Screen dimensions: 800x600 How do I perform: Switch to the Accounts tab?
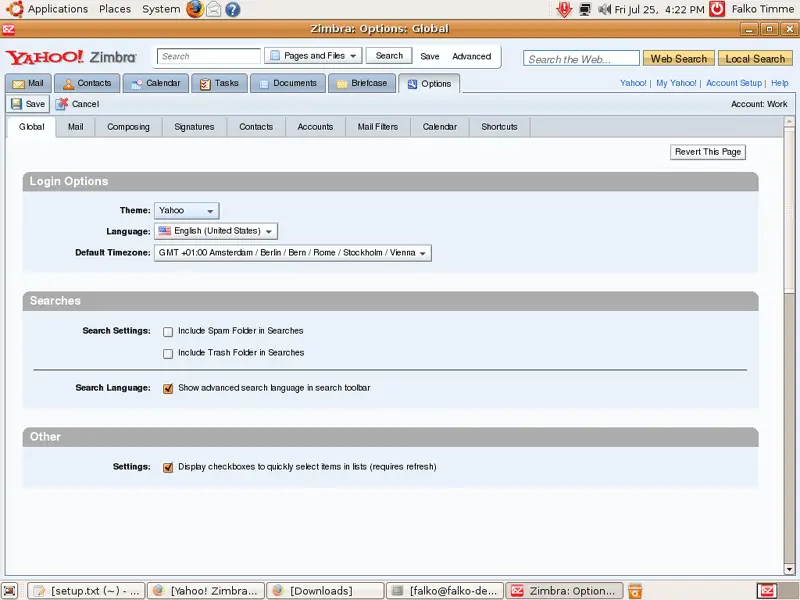coord(315,127)
